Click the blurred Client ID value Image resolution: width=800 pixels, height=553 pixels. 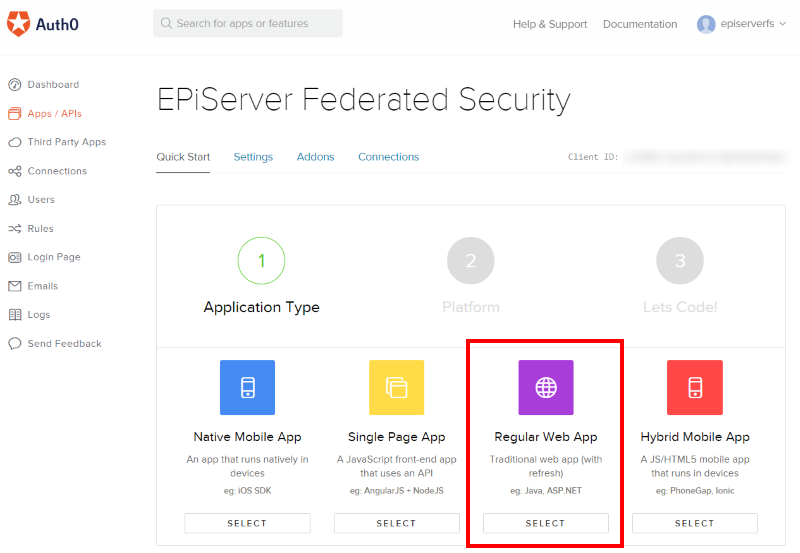704,157
